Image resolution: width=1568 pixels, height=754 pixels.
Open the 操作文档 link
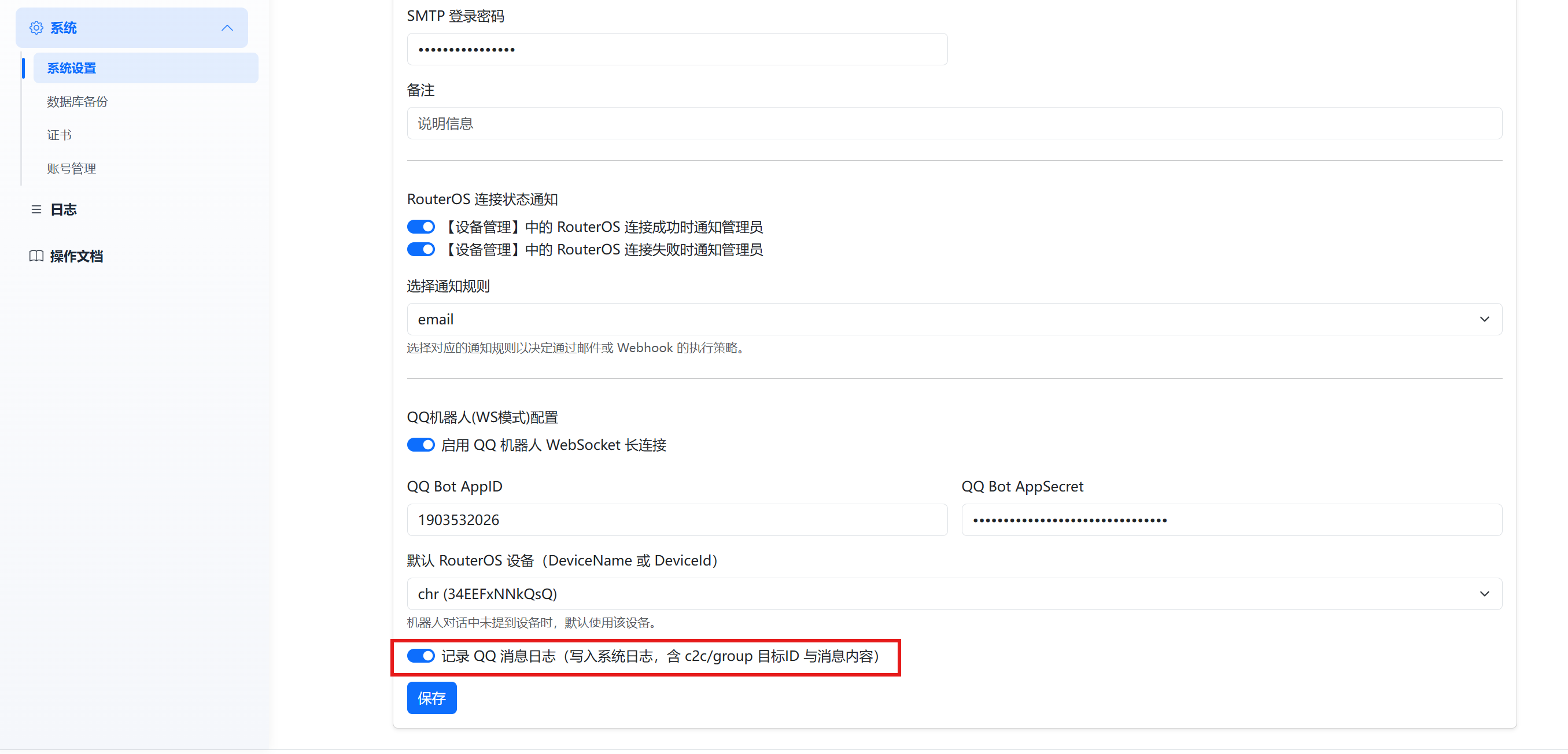tap(77, 256)
